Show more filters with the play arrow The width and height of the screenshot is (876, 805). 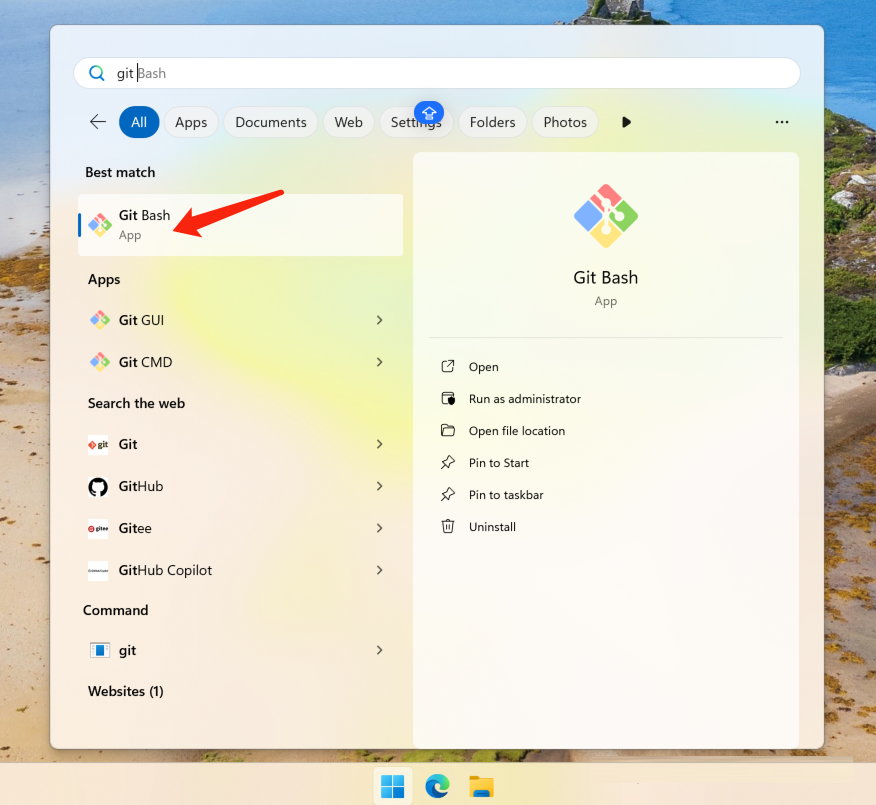click(x=626, y=122)
